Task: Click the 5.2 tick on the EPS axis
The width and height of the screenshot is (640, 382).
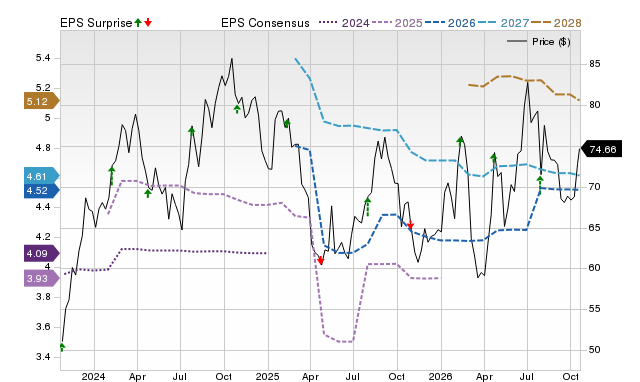Action: pos(43,88)
